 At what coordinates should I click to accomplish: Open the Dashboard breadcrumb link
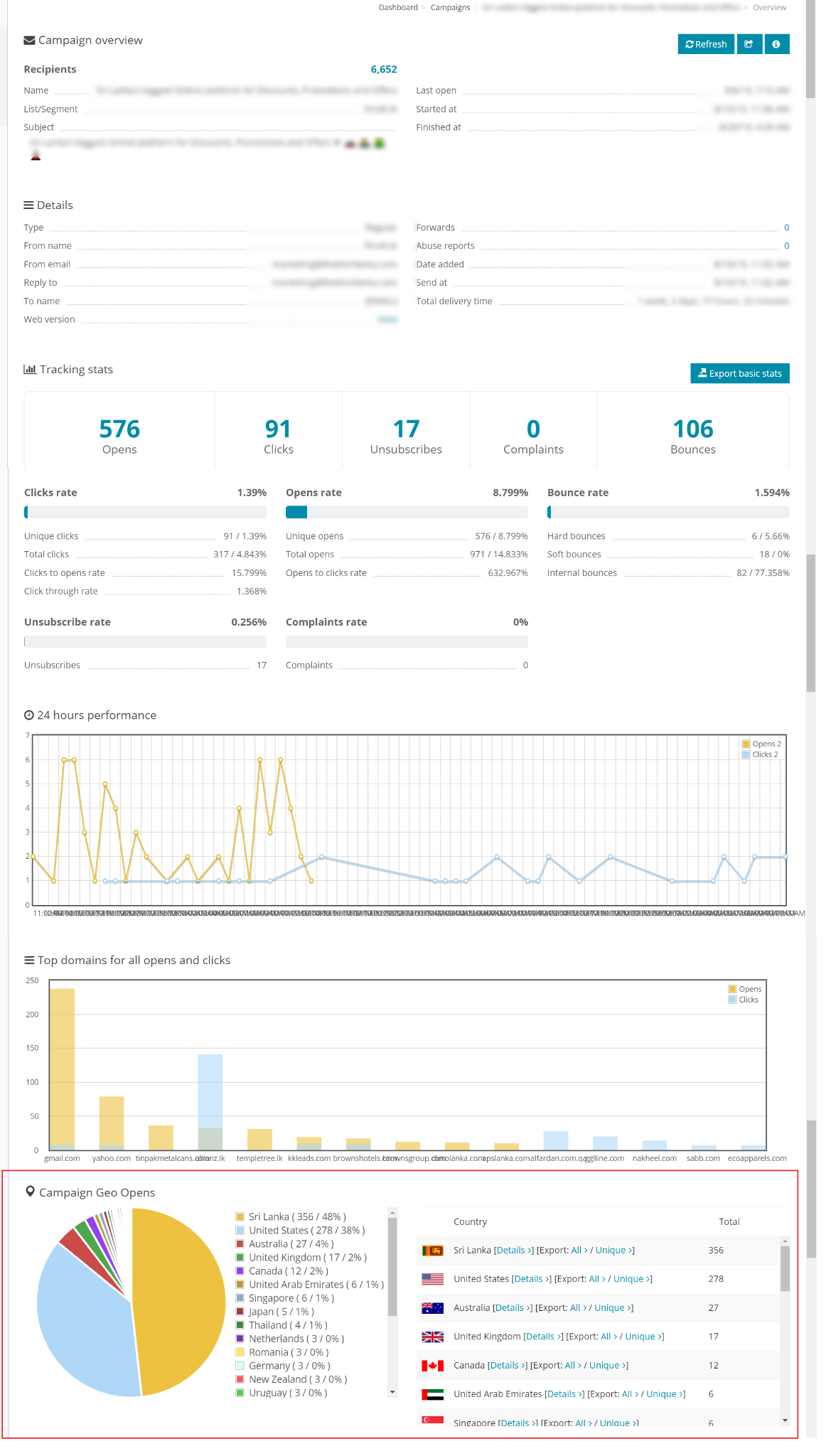pyautogui.click(x=398, y=8)
